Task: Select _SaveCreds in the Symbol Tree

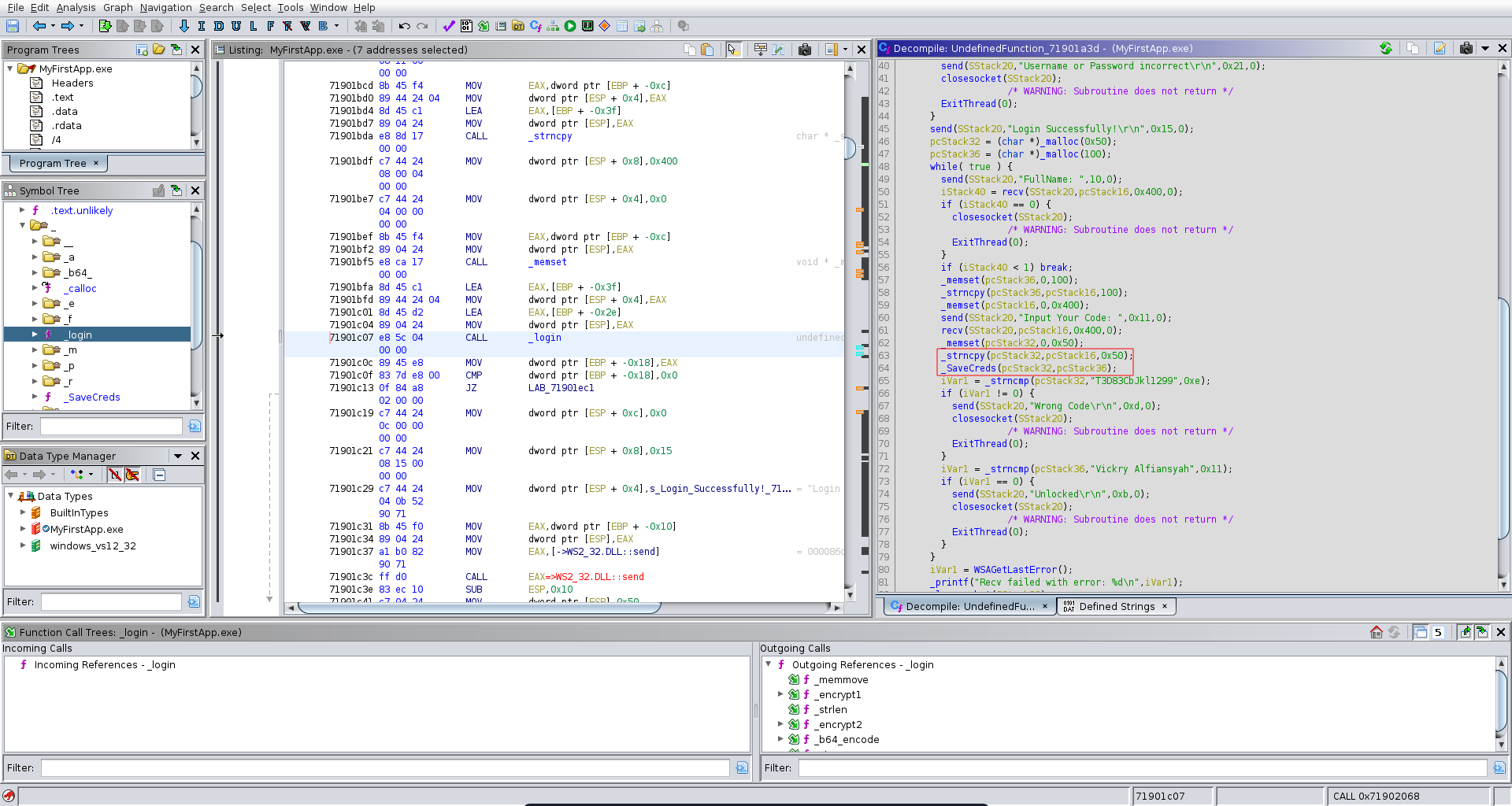Action: pyautogui.click(x=94, y=397)
